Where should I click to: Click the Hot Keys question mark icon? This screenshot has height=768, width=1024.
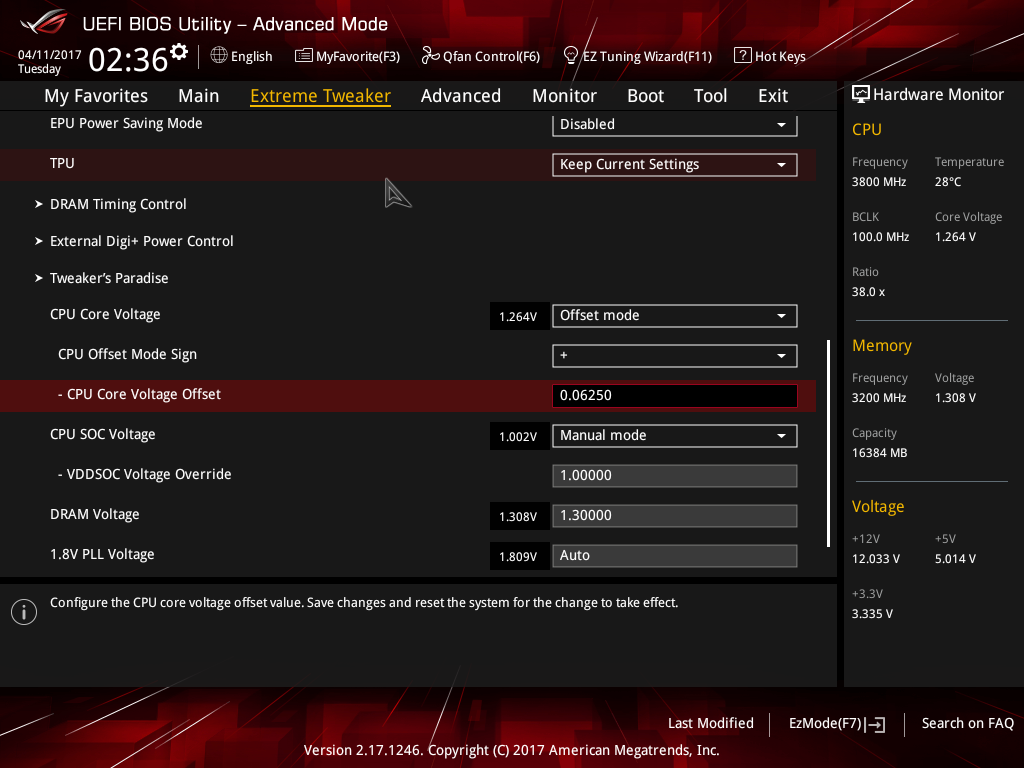(x=743, y=56)
